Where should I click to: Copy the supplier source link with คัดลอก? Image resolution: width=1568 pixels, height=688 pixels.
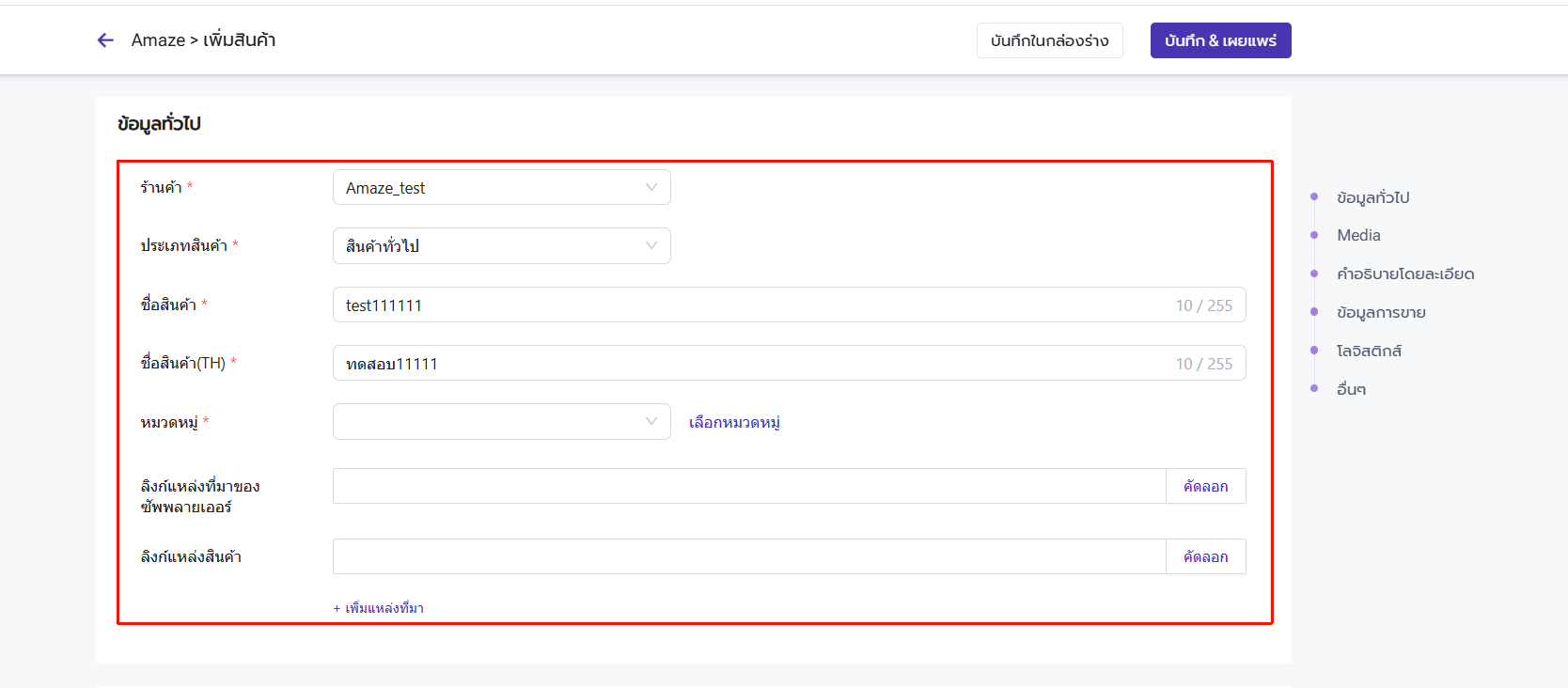tap(1205, 487)
